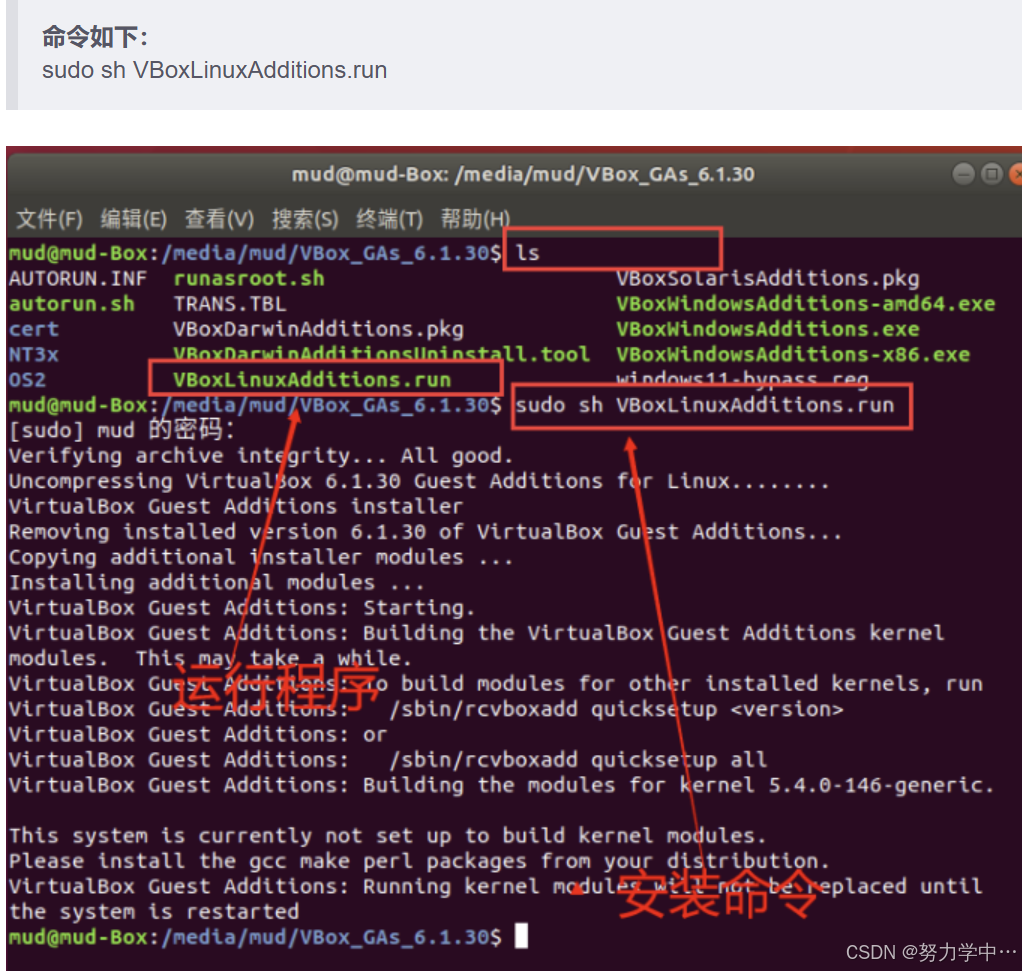1022x971 pixels.
Task: Click the terminal title mud@mud-Box
Action: click(523, 175)
